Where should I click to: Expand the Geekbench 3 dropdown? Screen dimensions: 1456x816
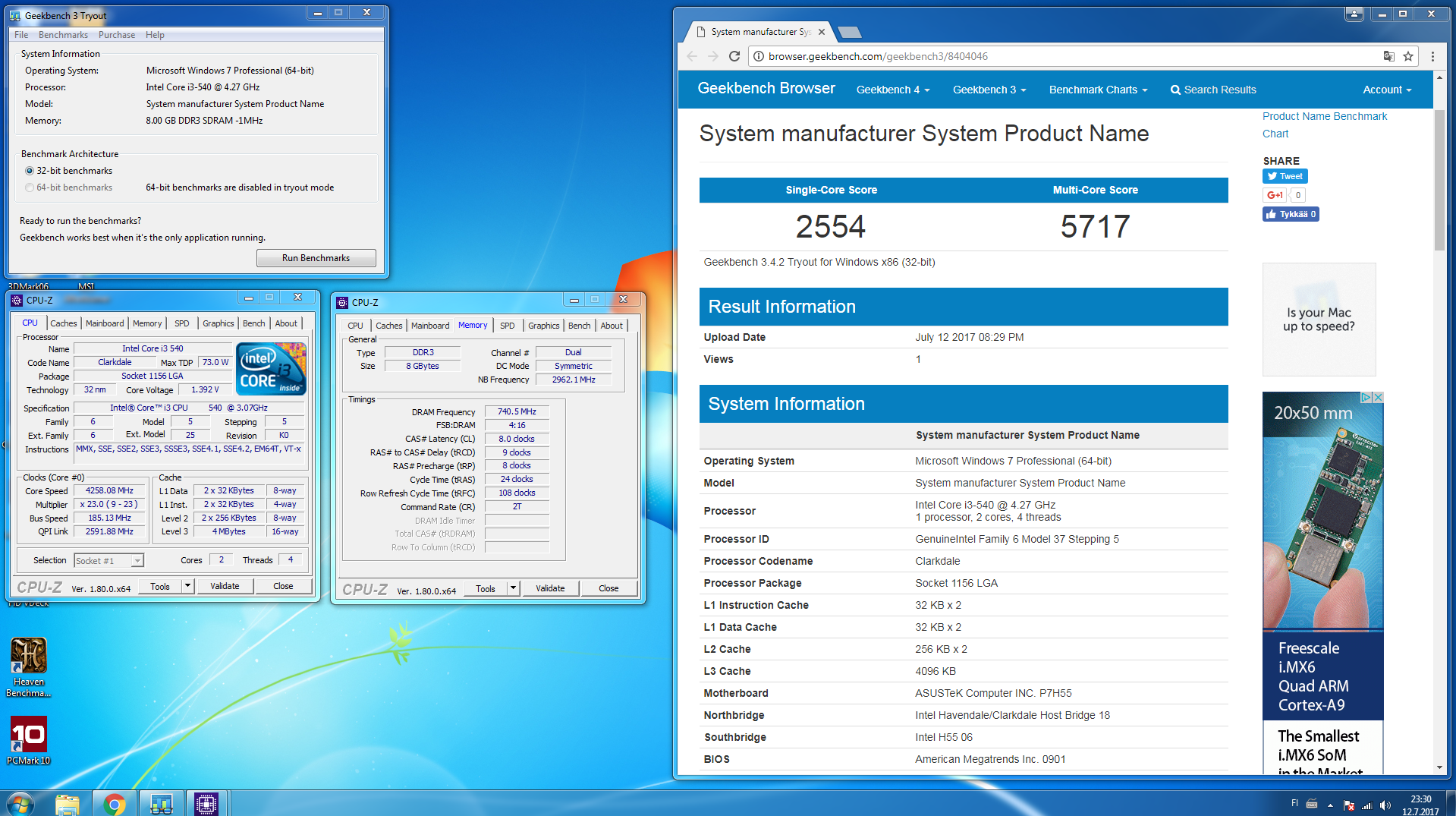point(989,90)
